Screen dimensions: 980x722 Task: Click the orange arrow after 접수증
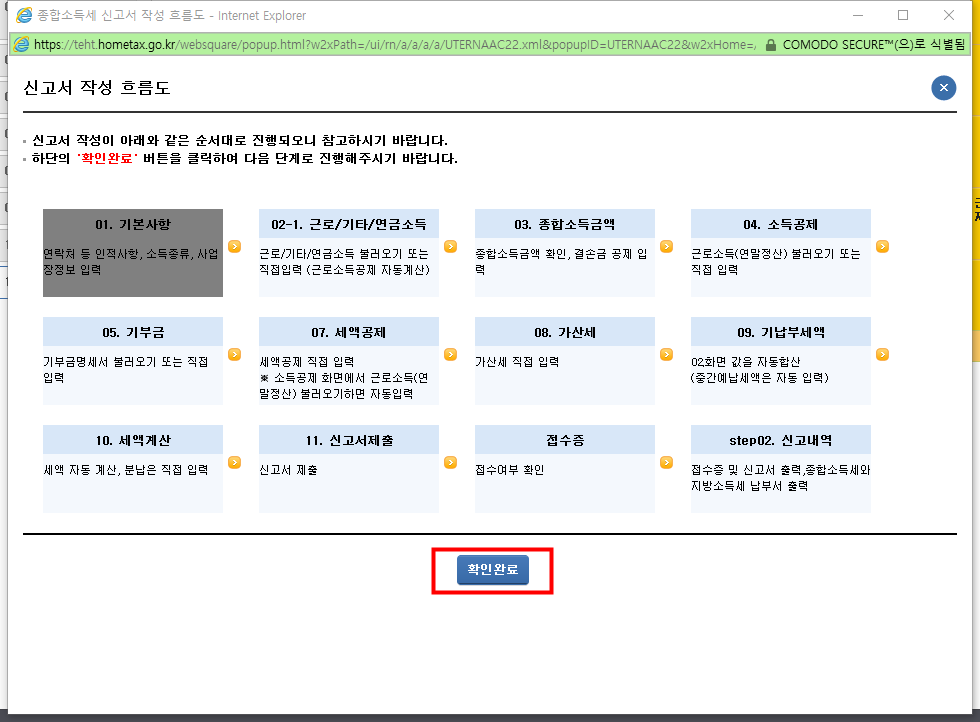(x=667, y=463)
